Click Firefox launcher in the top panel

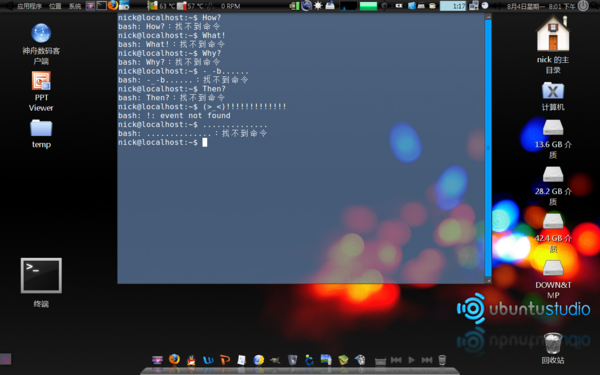click(x=113, y=5)
